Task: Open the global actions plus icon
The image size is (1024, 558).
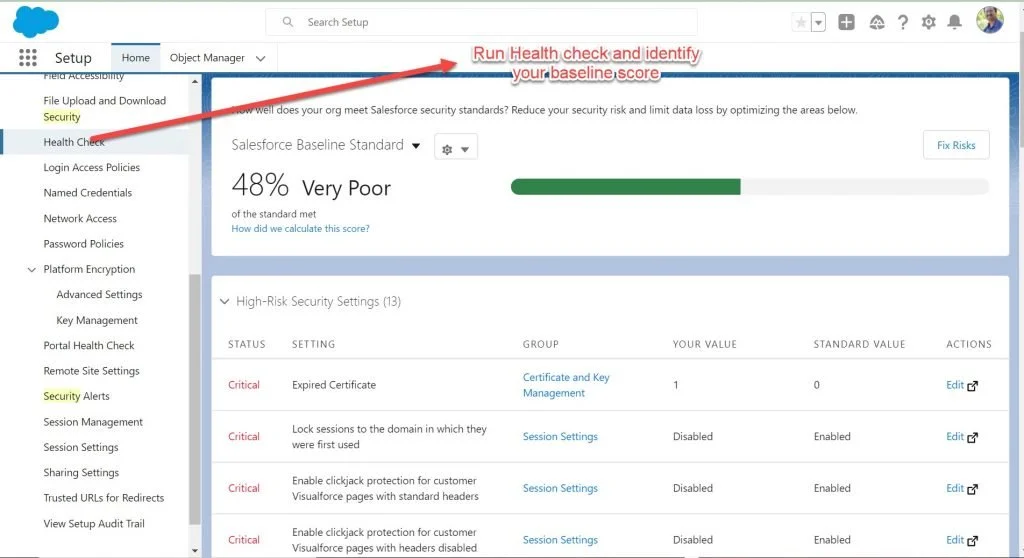Action: click(846, 22)
